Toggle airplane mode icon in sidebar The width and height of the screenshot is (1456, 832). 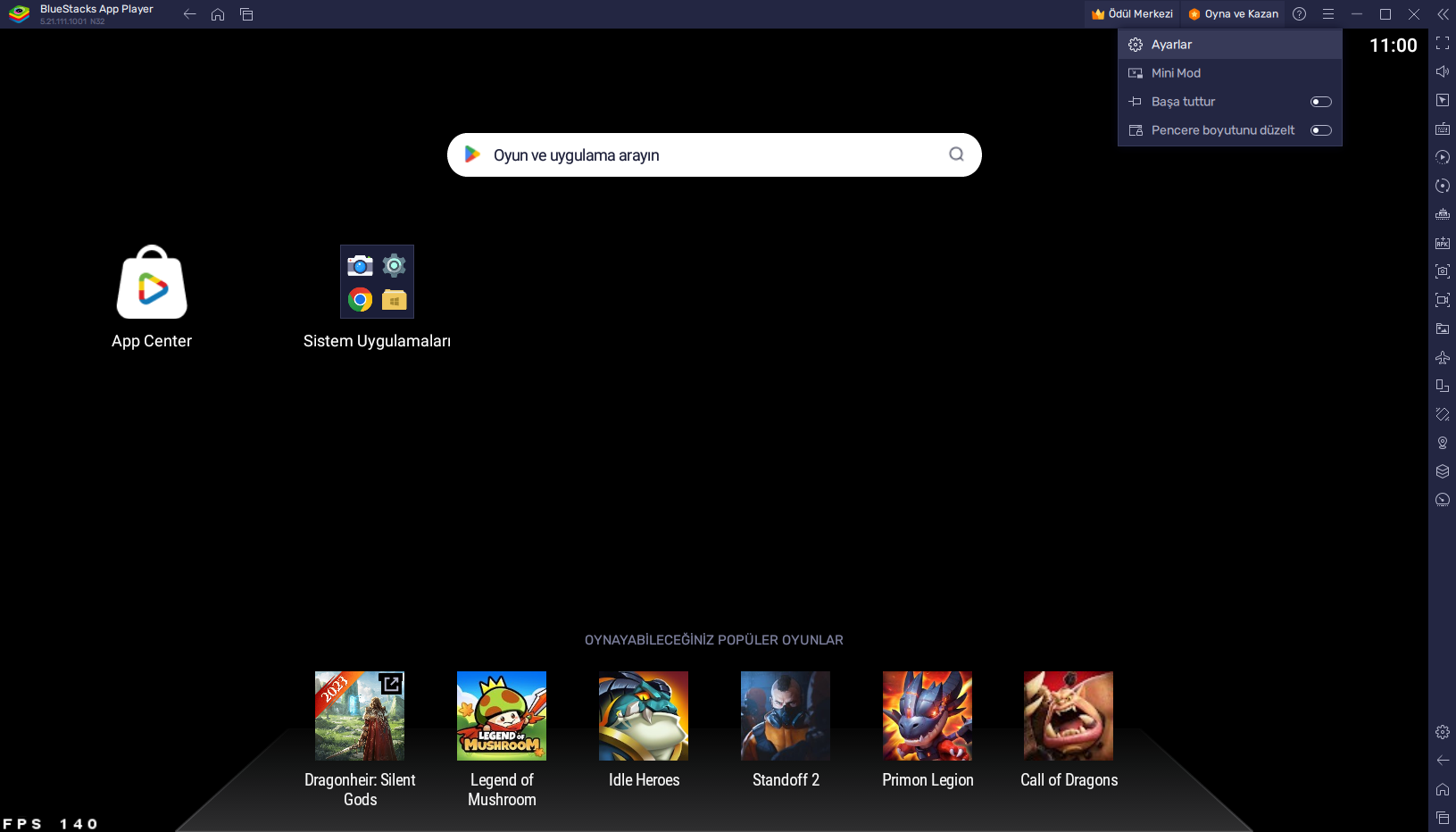click(x=1442, y=357)
